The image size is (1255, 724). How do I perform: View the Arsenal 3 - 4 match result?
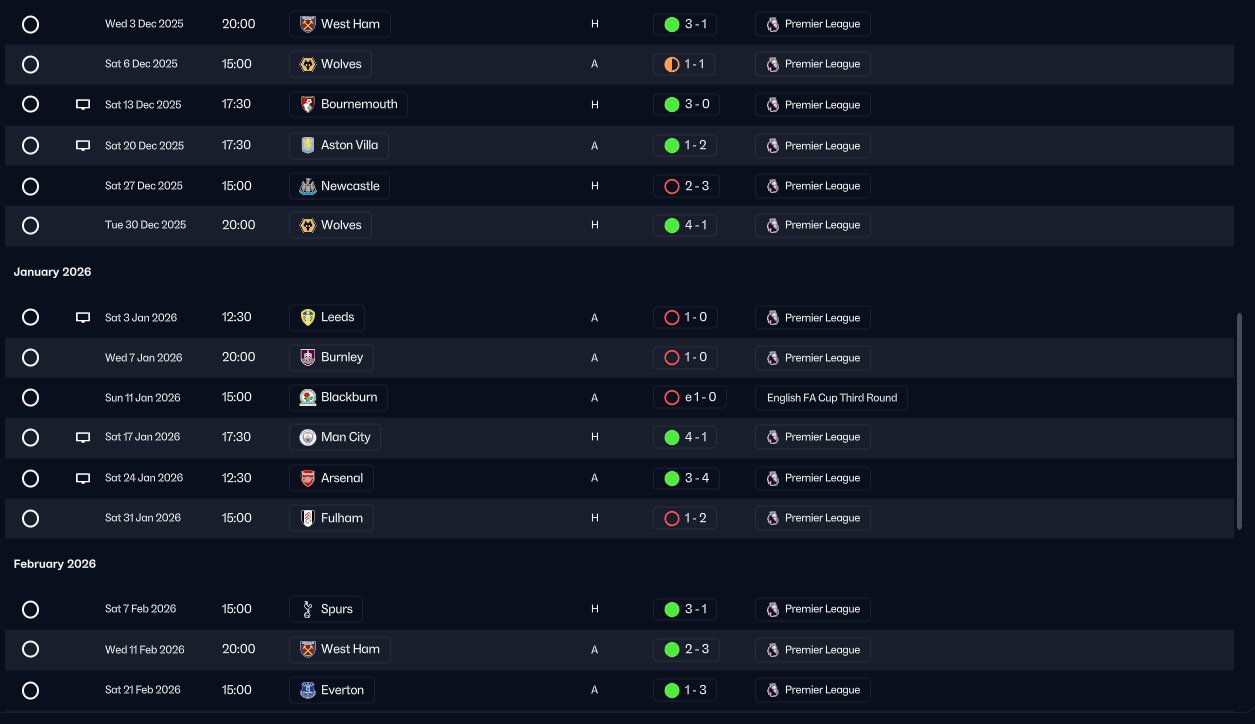pos(685,478)
